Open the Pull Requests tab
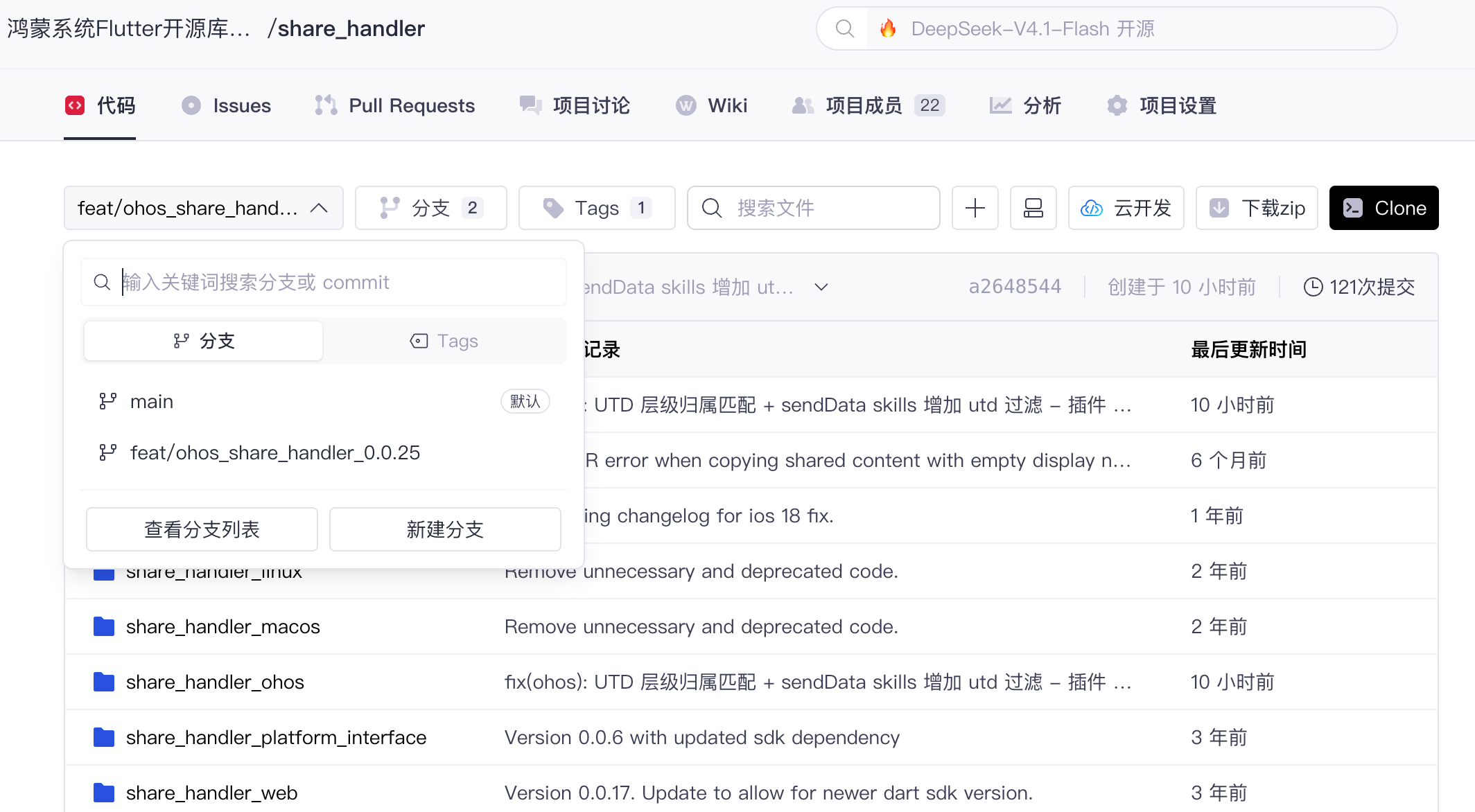This screenshot has width=1475, height=812. (x=395, y=105)
